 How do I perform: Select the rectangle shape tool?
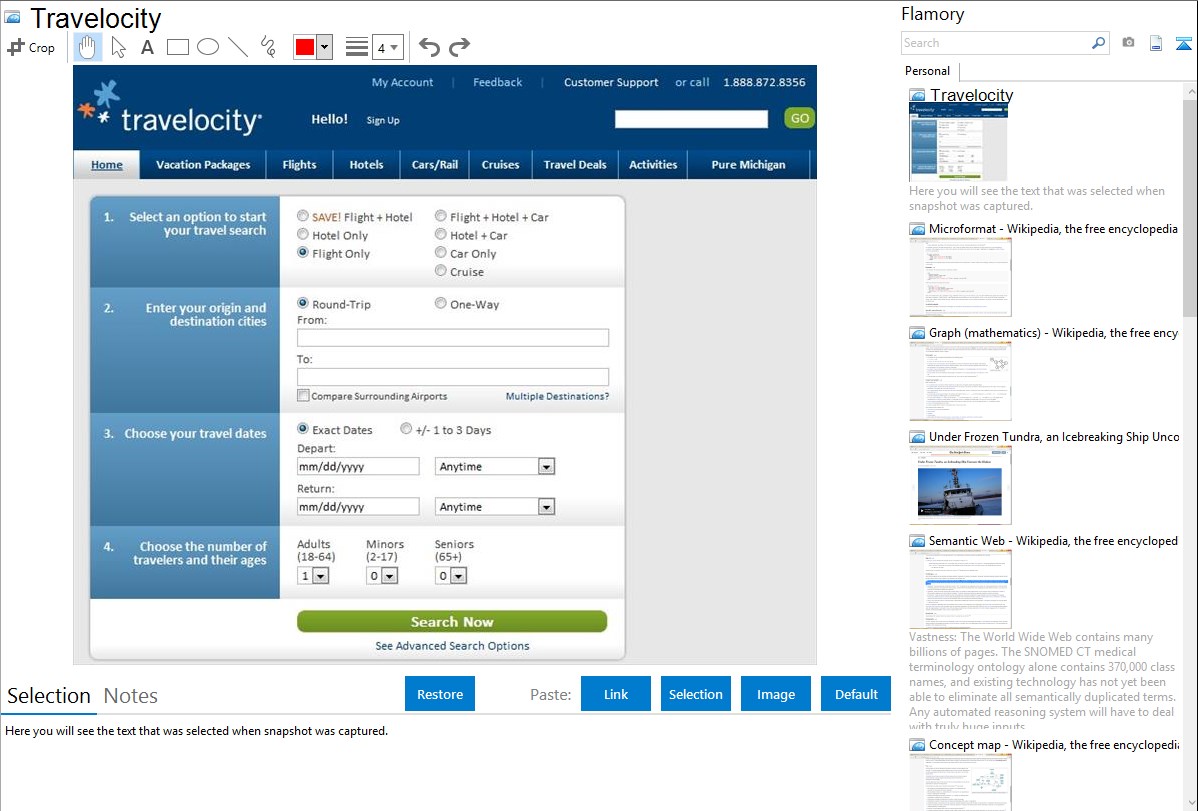(177, 47)
